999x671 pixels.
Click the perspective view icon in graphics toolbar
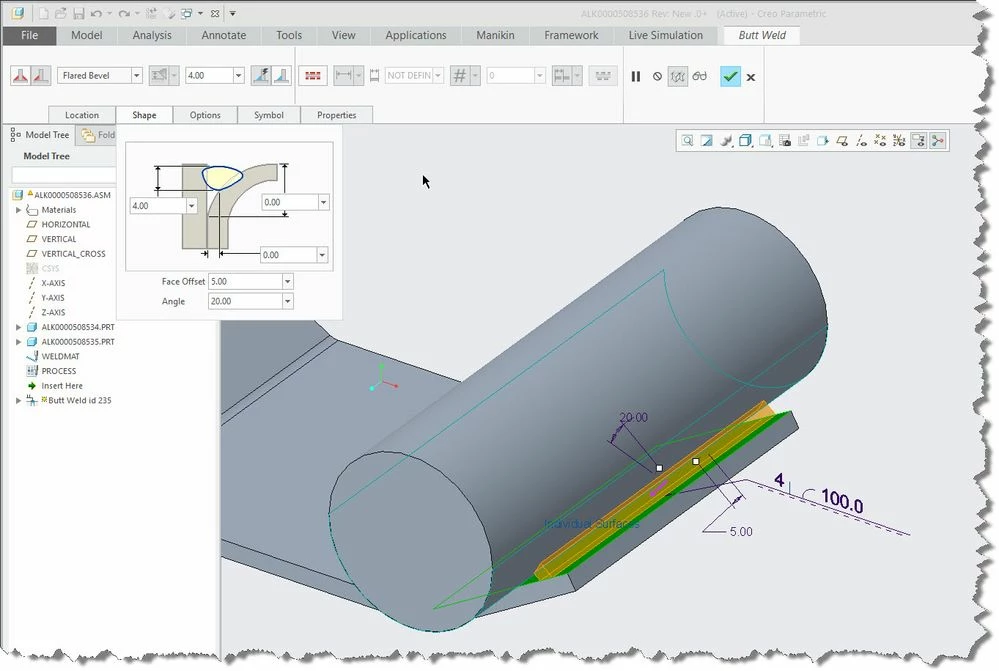tap(823, 141)
